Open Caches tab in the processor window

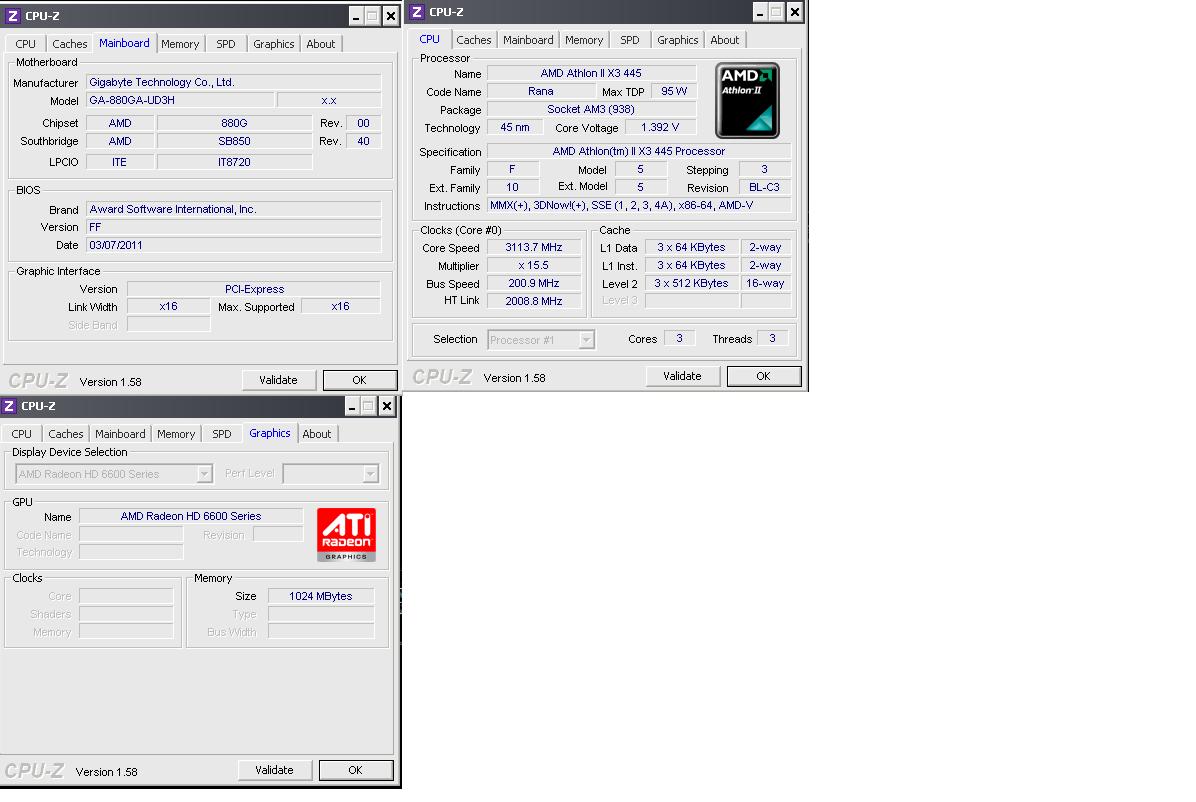[x=474, y=40]
